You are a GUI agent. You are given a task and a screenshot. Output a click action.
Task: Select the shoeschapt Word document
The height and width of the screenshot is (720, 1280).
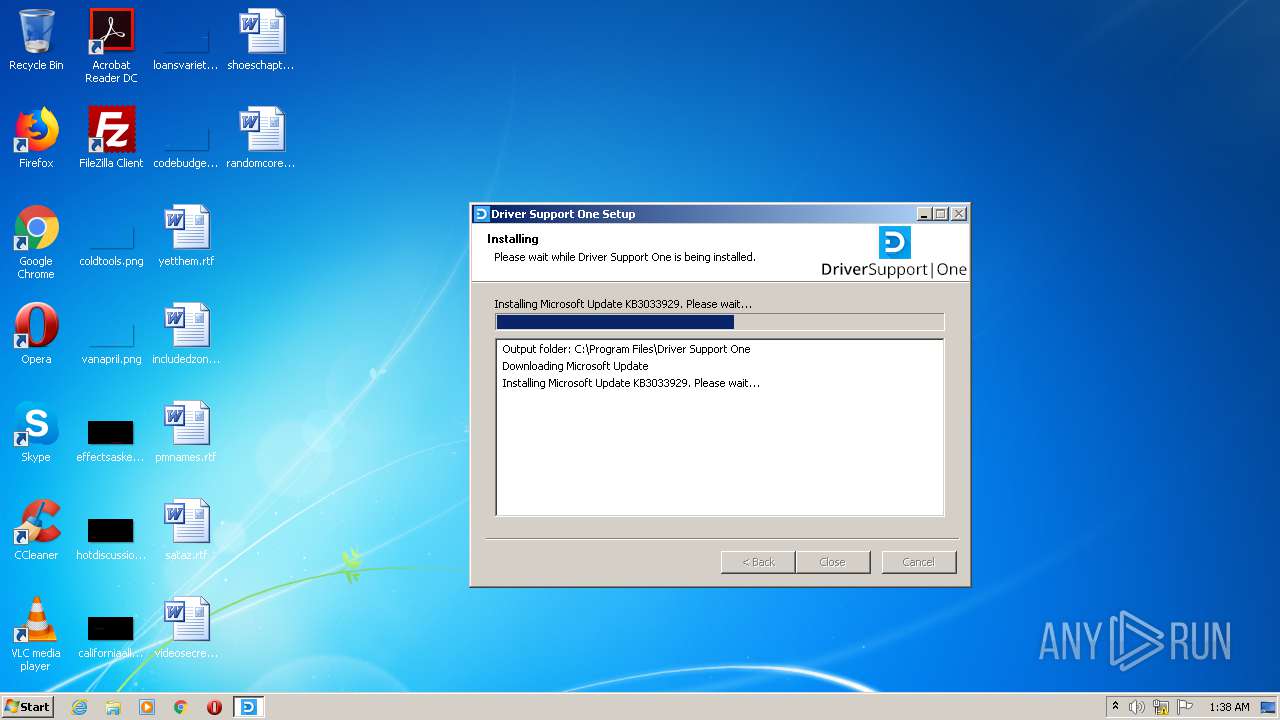coord(261,40)
